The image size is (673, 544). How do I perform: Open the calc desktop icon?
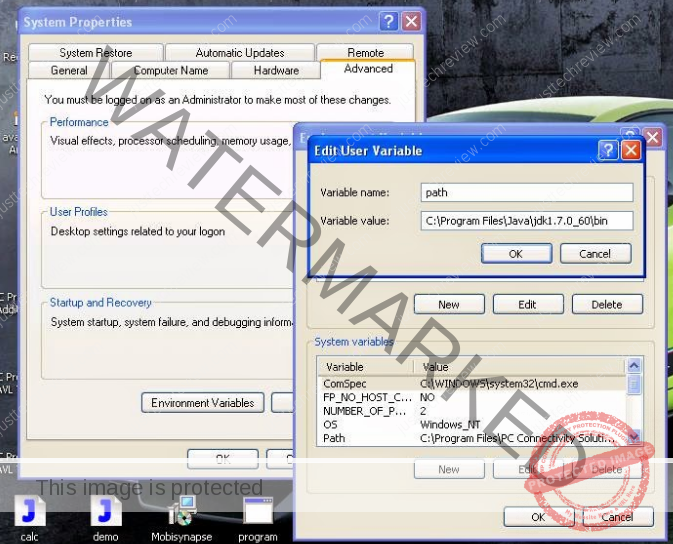pos(29,518)
